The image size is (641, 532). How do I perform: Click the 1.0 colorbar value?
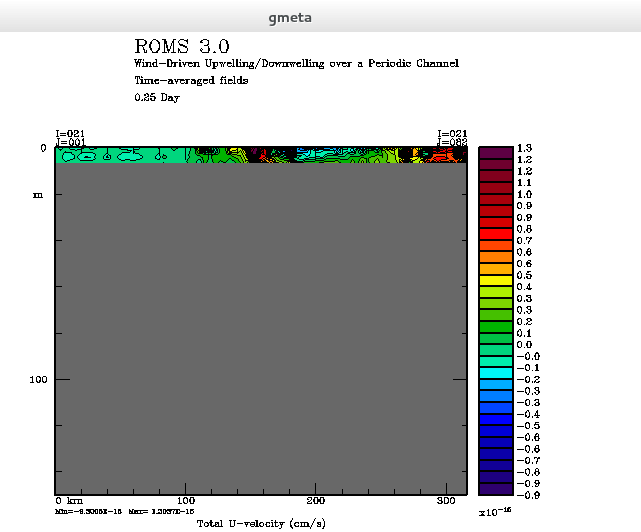click(524, 194)
